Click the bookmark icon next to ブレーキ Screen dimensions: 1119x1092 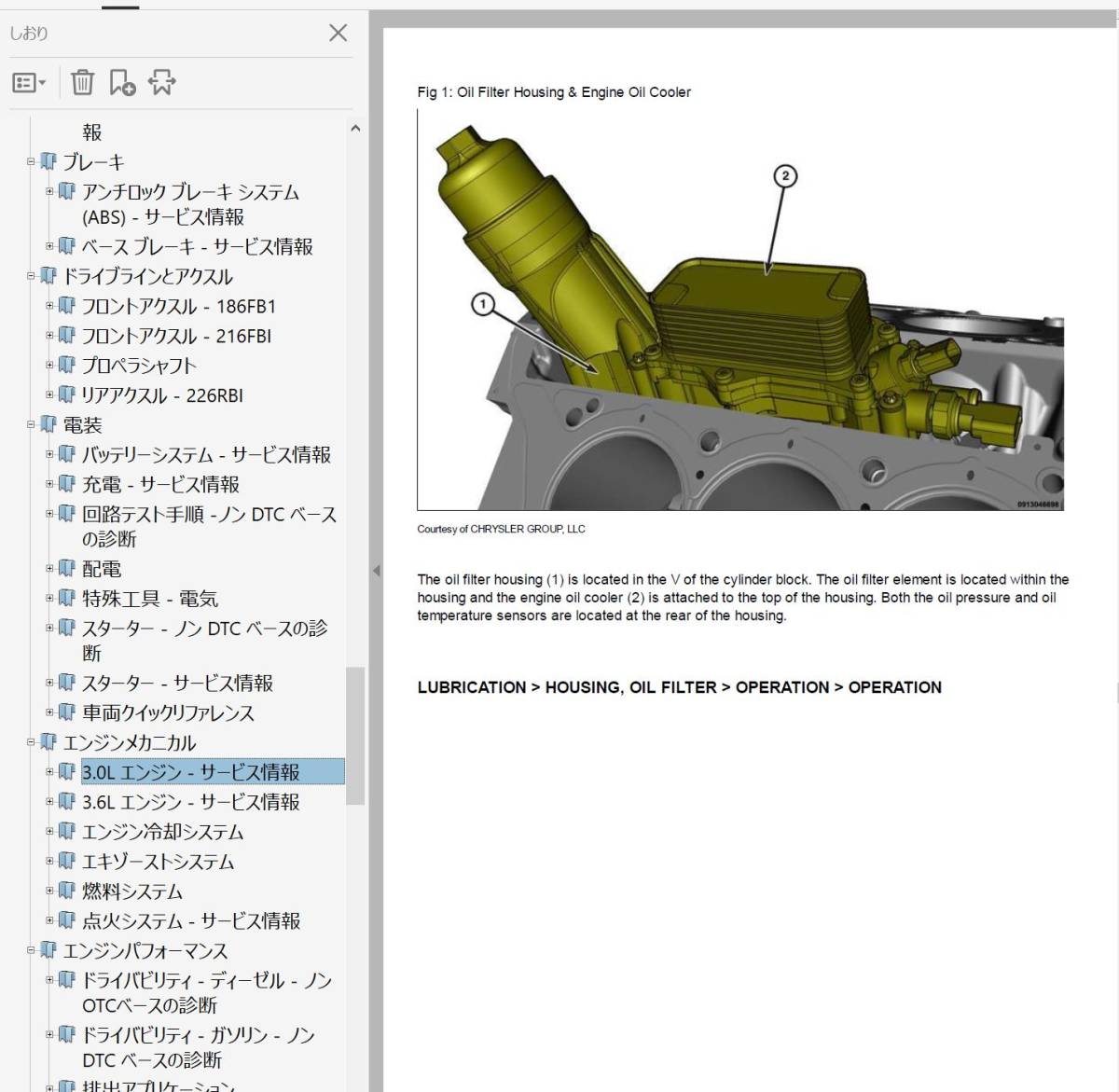(x=48, y=162)
